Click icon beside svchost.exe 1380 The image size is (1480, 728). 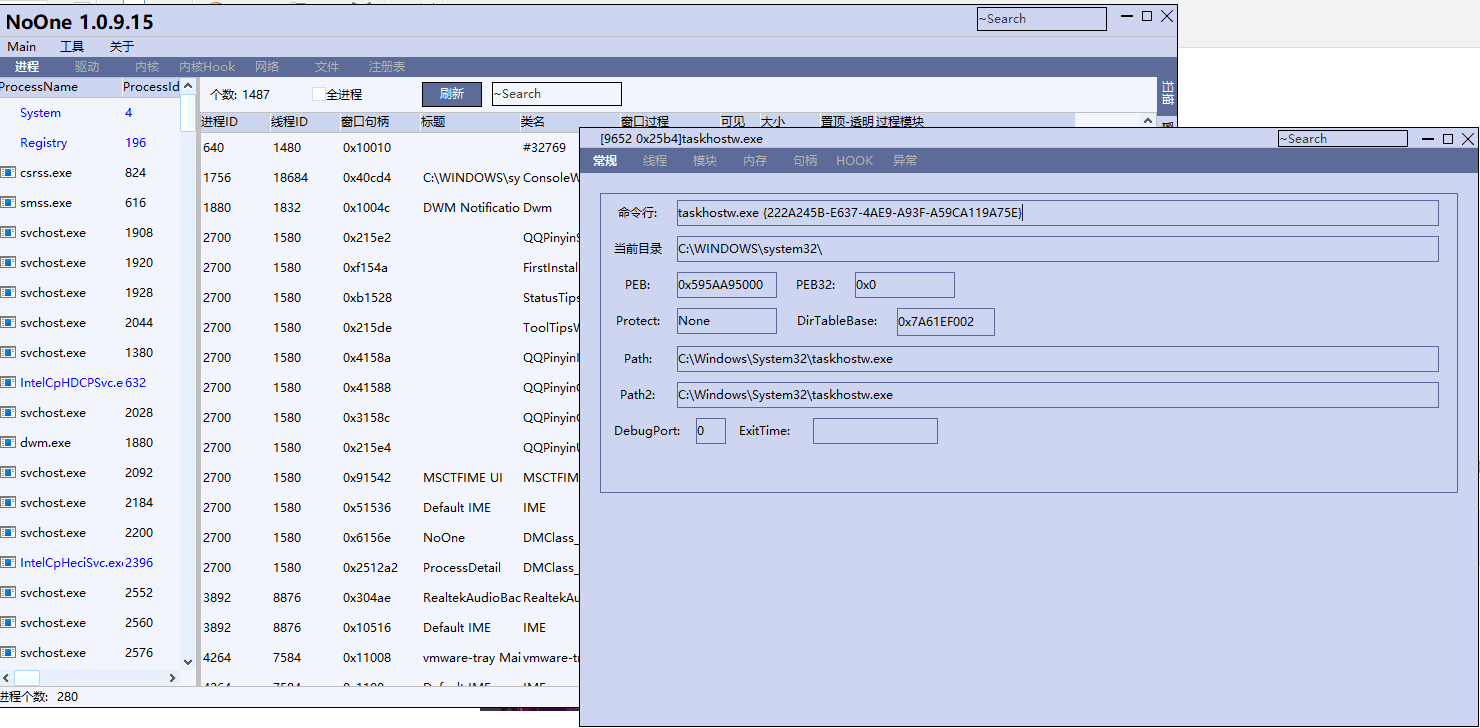pyautogui.click(x=7, y=353)
